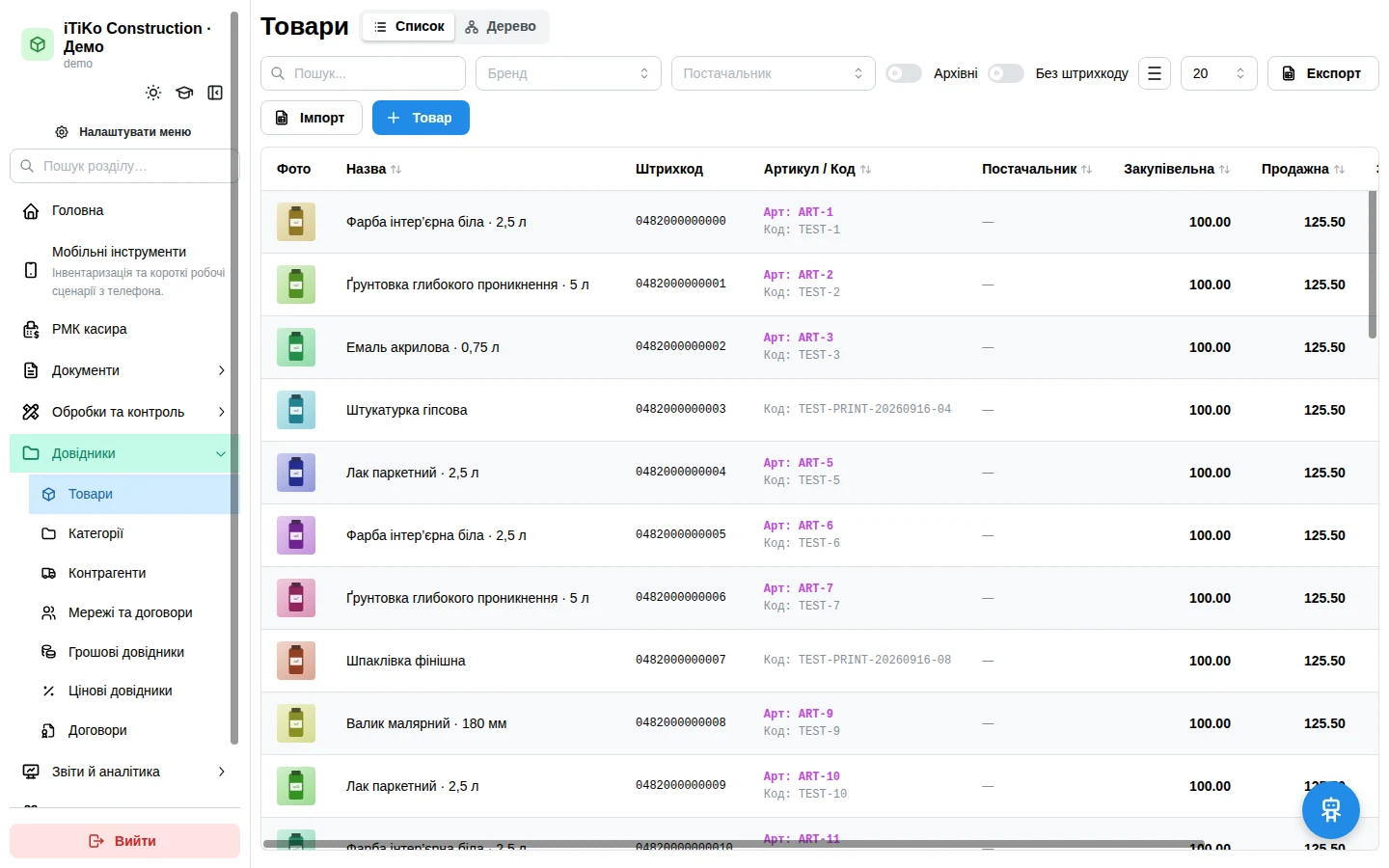Screen dimensions: 1389x868
Task: Focus the product Пошук search field
Action: click(363, 73)
